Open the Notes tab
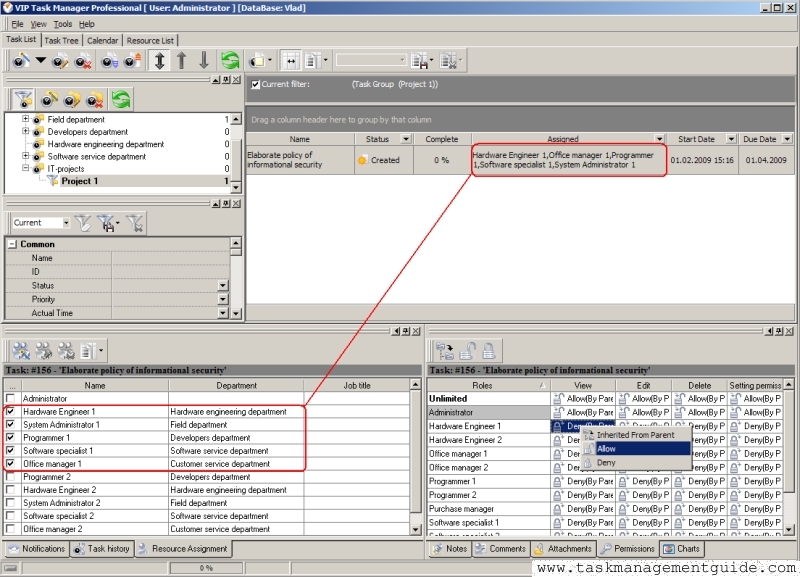This screenshot has height=577, width=800. point(450,549)
